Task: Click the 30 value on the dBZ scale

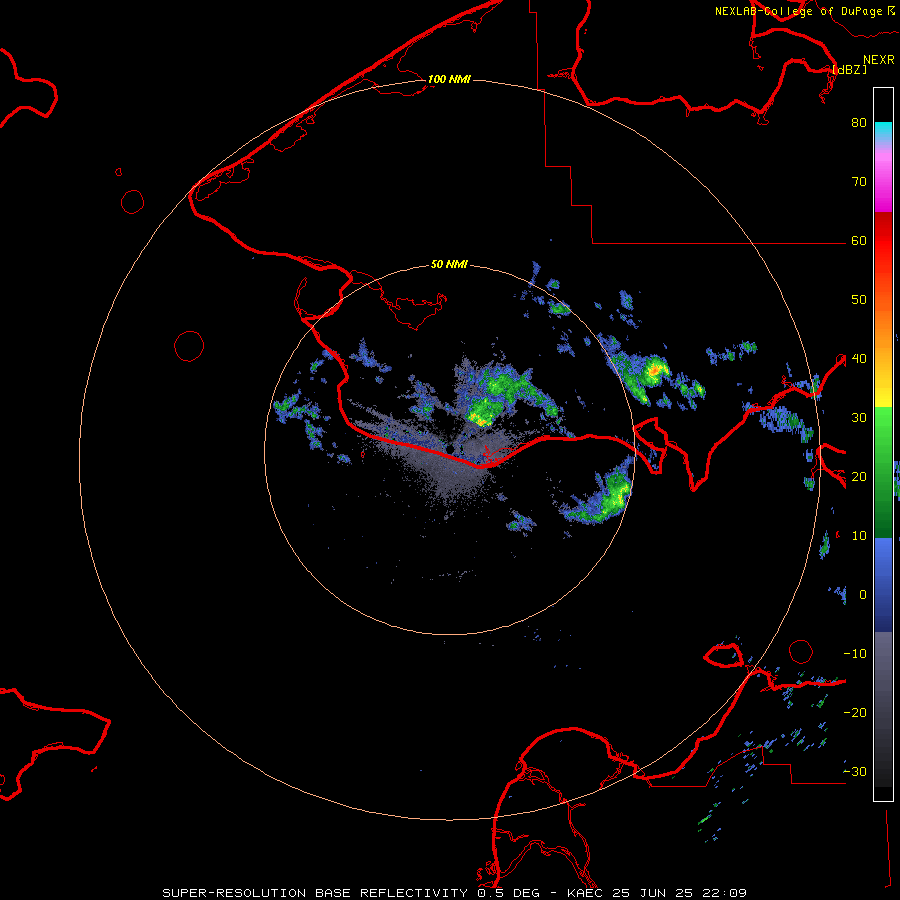Action: 859,418
